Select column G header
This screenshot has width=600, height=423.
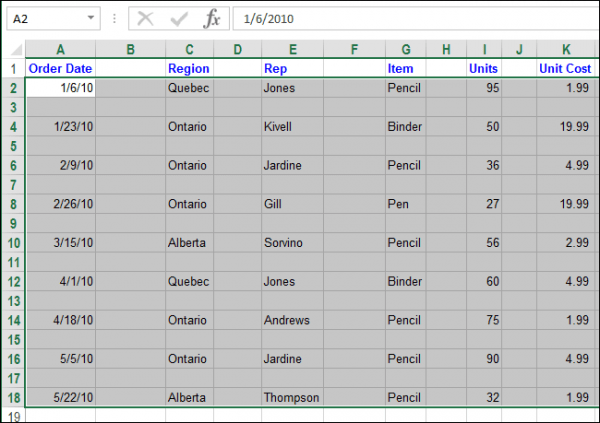(406, 49)
